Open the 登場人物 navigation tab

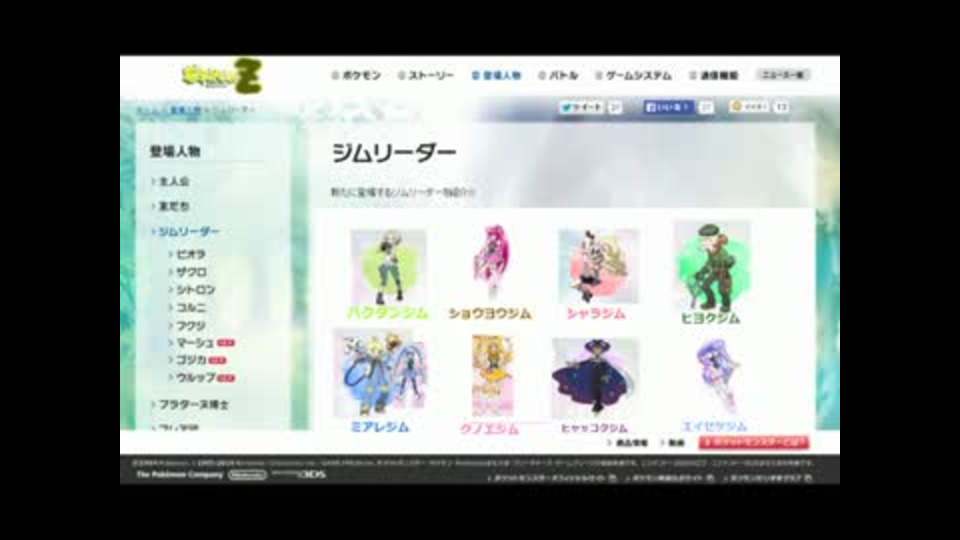[497, 75]
